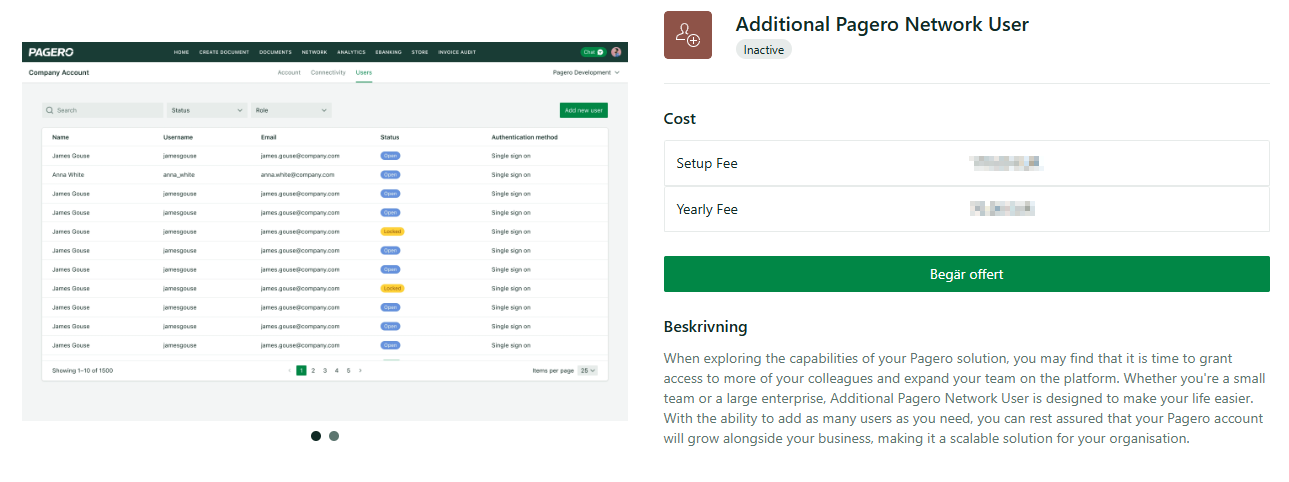Click the Pagero logo in preview

pyautogui.click(x=51, y=52)
